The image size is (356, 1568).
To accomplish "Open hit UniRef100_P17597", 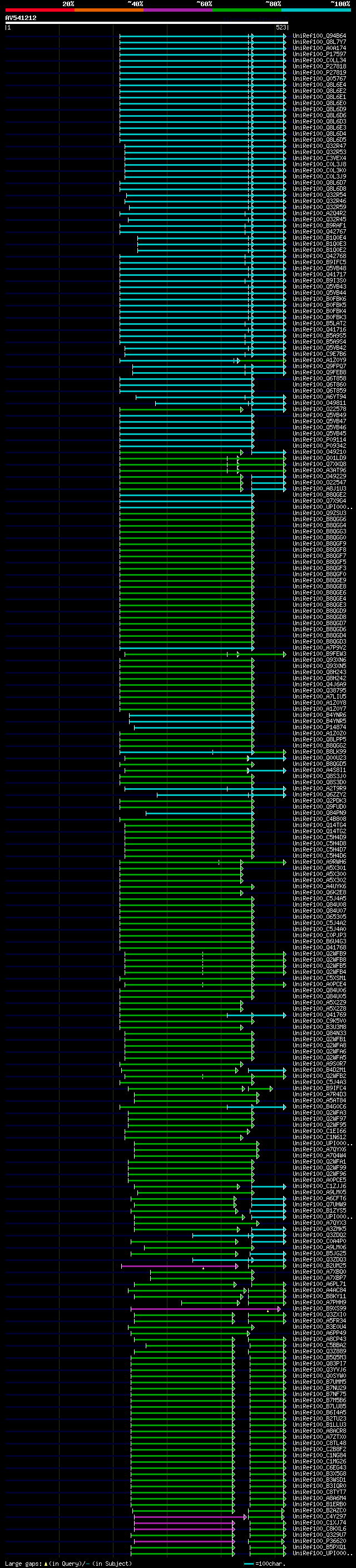I will click(x=319, y=54).
